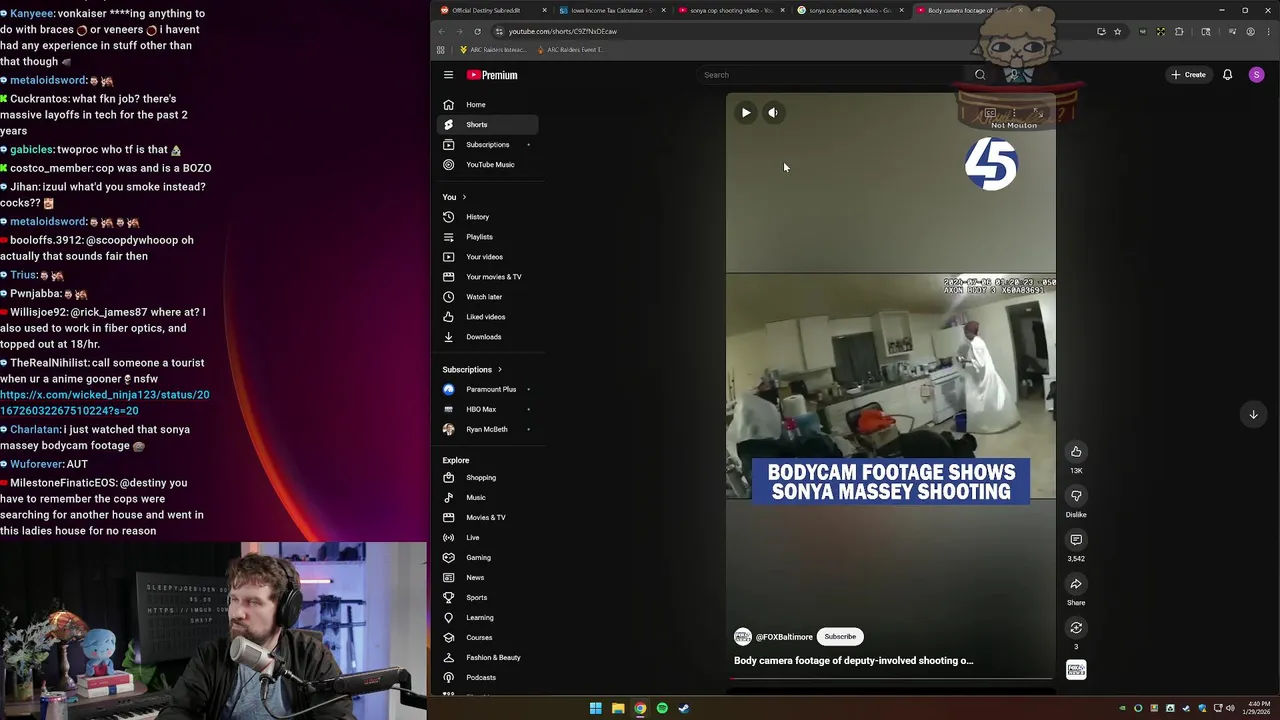The width and height of the screenshot is (1280, 720).
Task: Click the search magnifier button
Action: [x=980, y=75]
